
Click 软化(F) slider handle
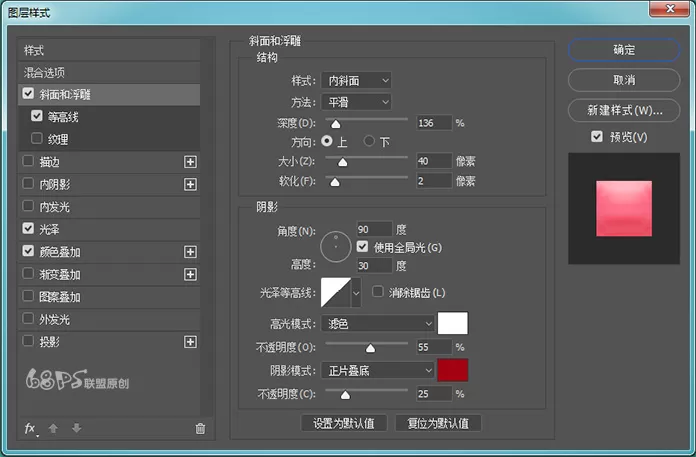[x=335, y=182]
